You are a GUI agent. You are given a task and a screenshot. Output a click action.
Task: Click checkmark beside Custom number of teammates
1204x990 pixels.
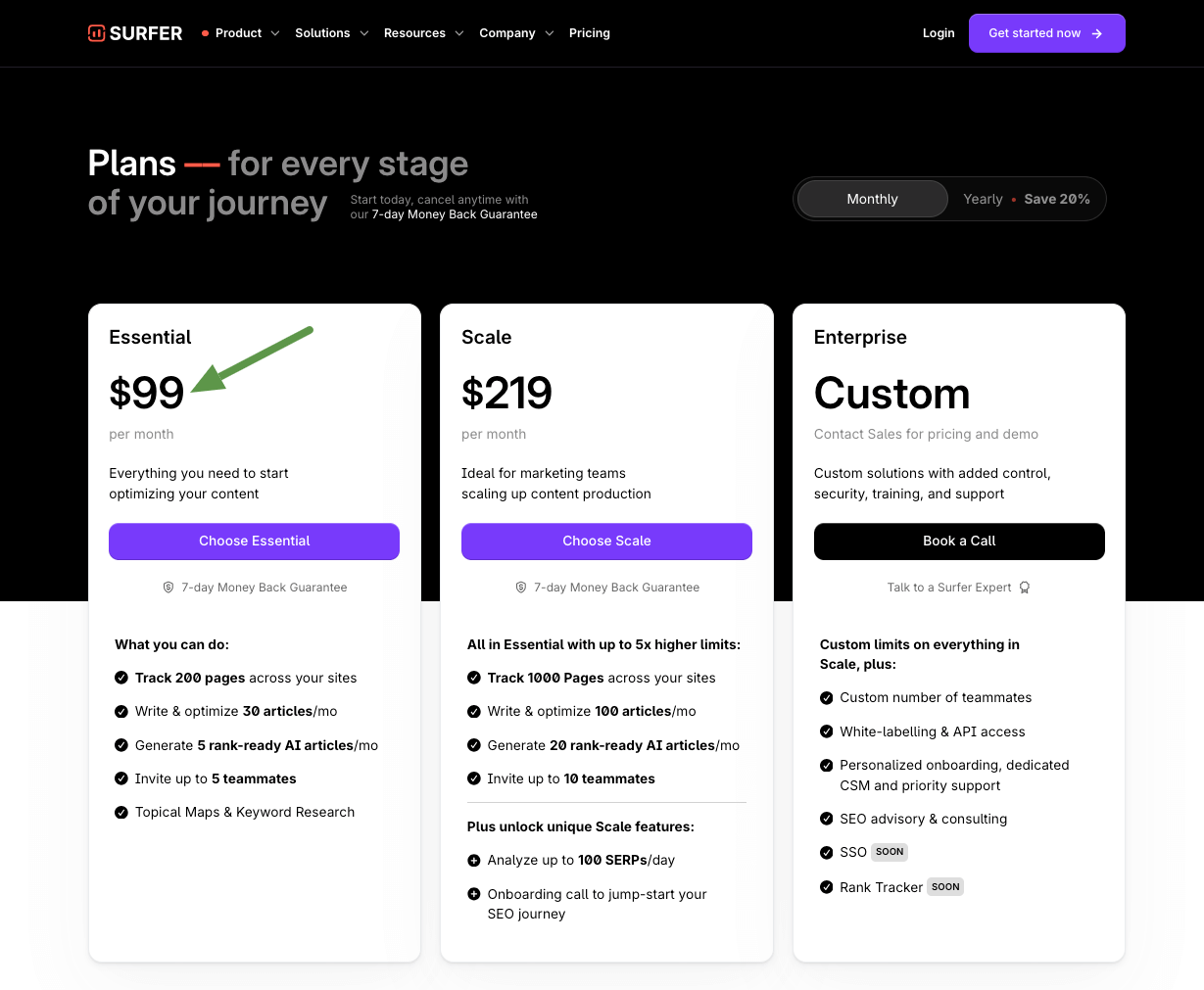click(827, 698)
